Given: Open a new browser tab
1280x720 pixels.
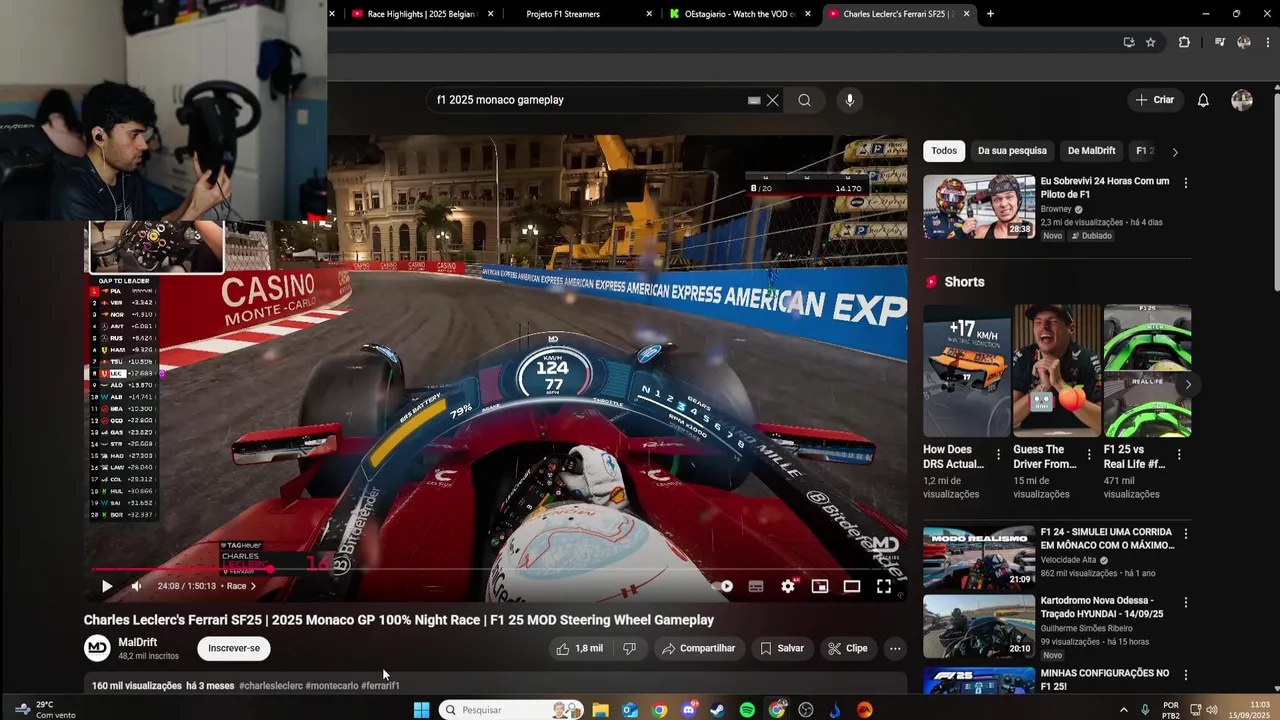Looking at the screenshot, I should pos(990,14).
